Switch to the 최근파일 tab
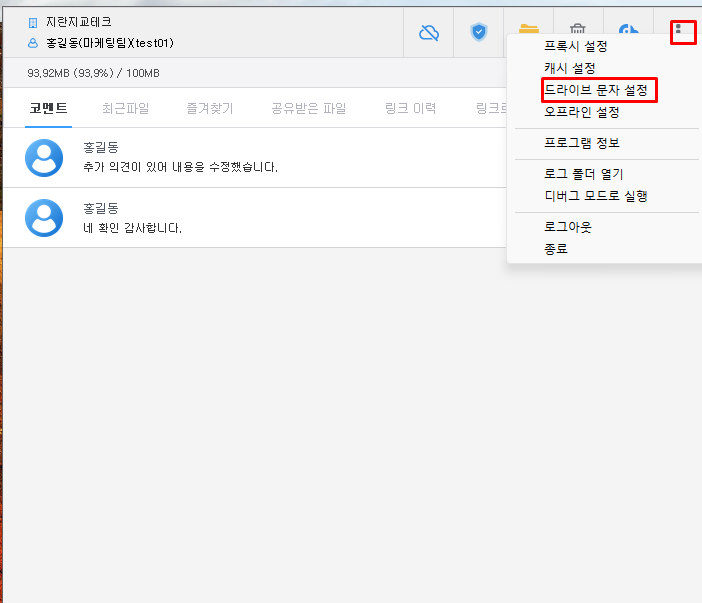 [x=125, y=108]
